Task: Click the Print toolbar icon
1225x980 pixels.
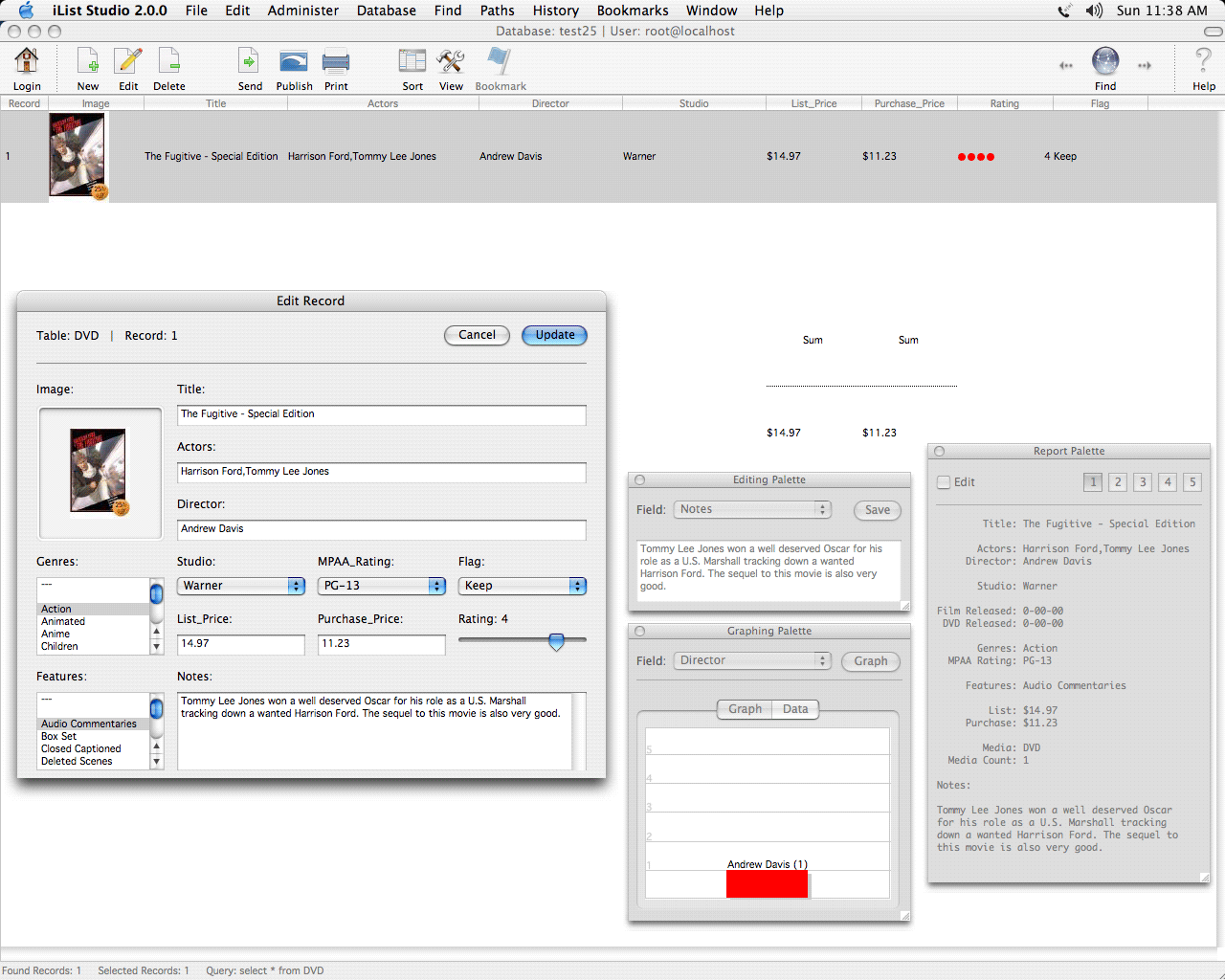Action: (x=336, y=62)
